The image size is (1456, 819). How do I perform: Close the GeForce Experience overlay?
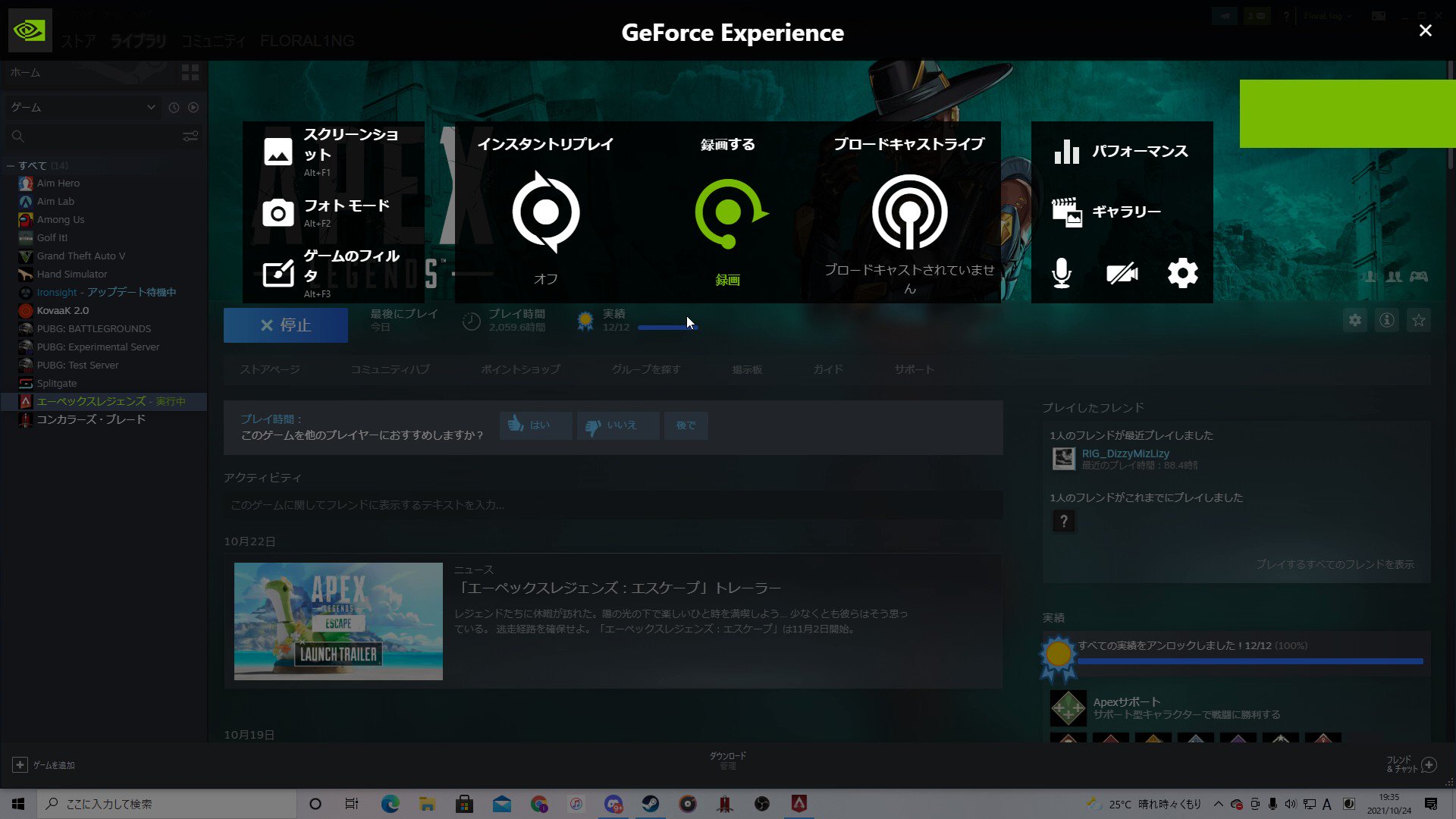(x=1426, y=30)
